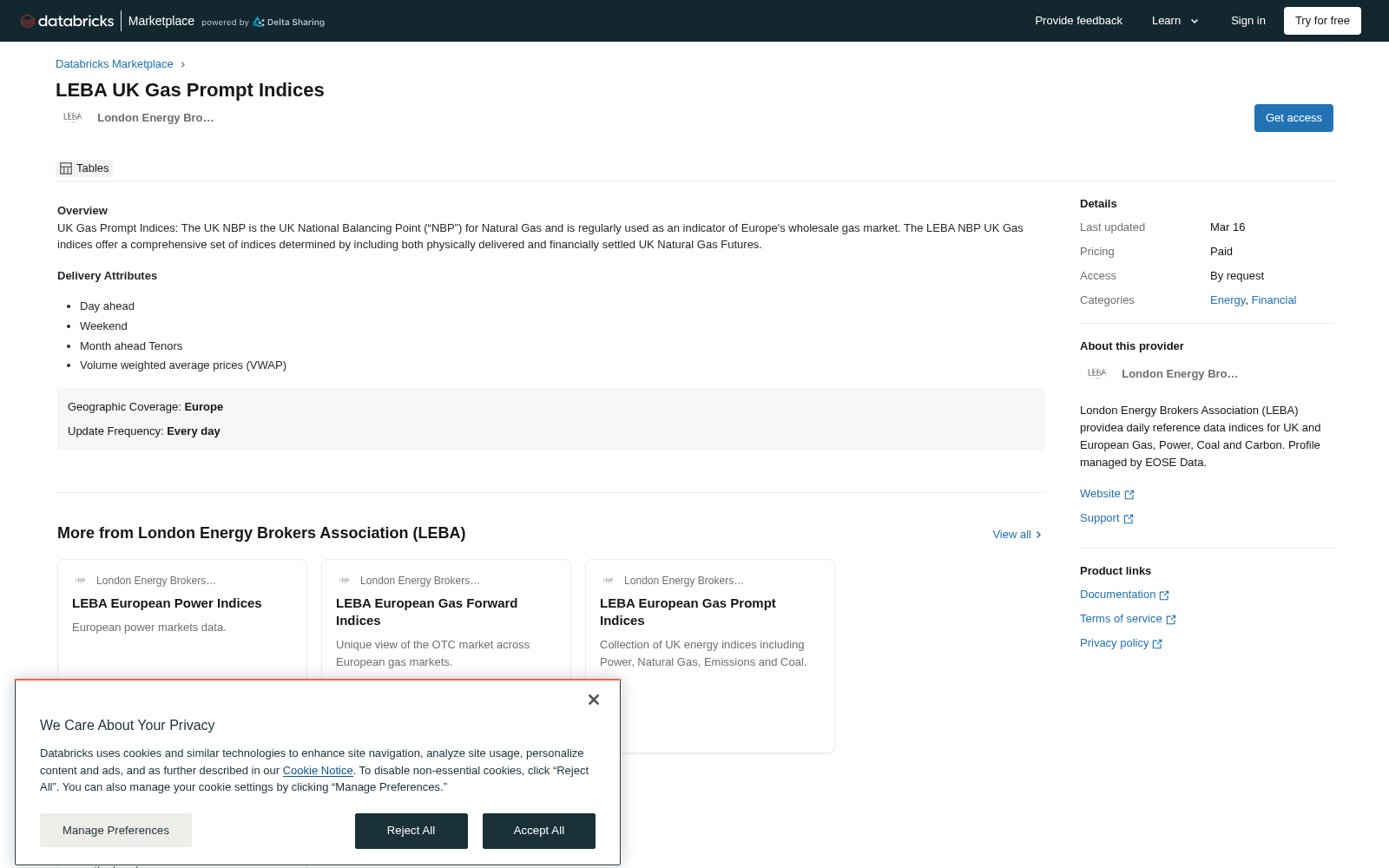This screenshot has height=868, width=1389.
Task: Open the Cookie Notice link
Action: click(x=318, y=771)
